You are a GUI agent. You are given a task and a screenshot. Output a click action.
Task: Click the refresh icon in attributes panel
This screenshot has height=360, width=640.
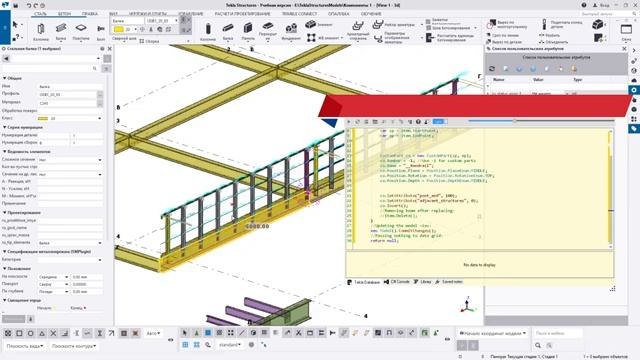pyautogui.click(x=492, y=69)
